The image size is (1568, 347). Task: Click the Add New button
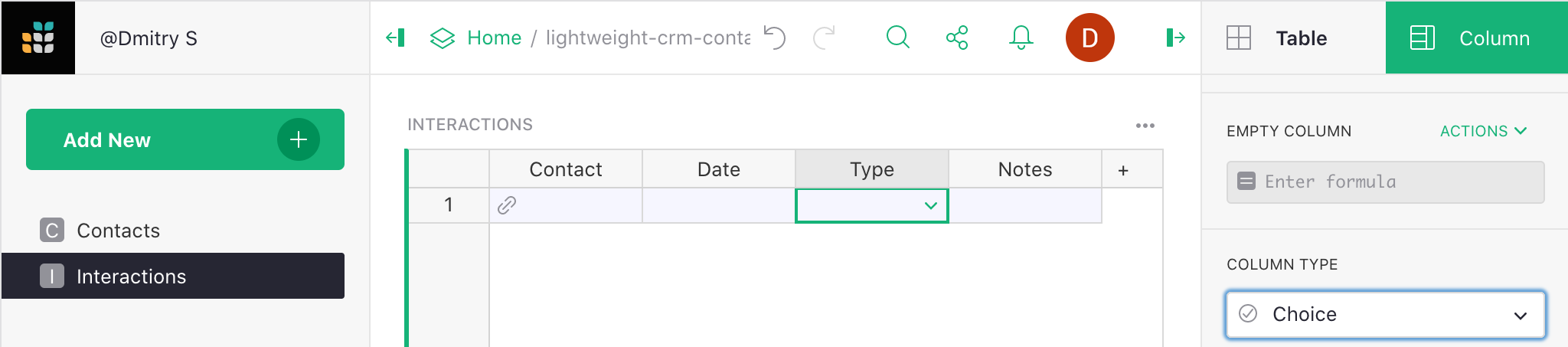[185, 139]
